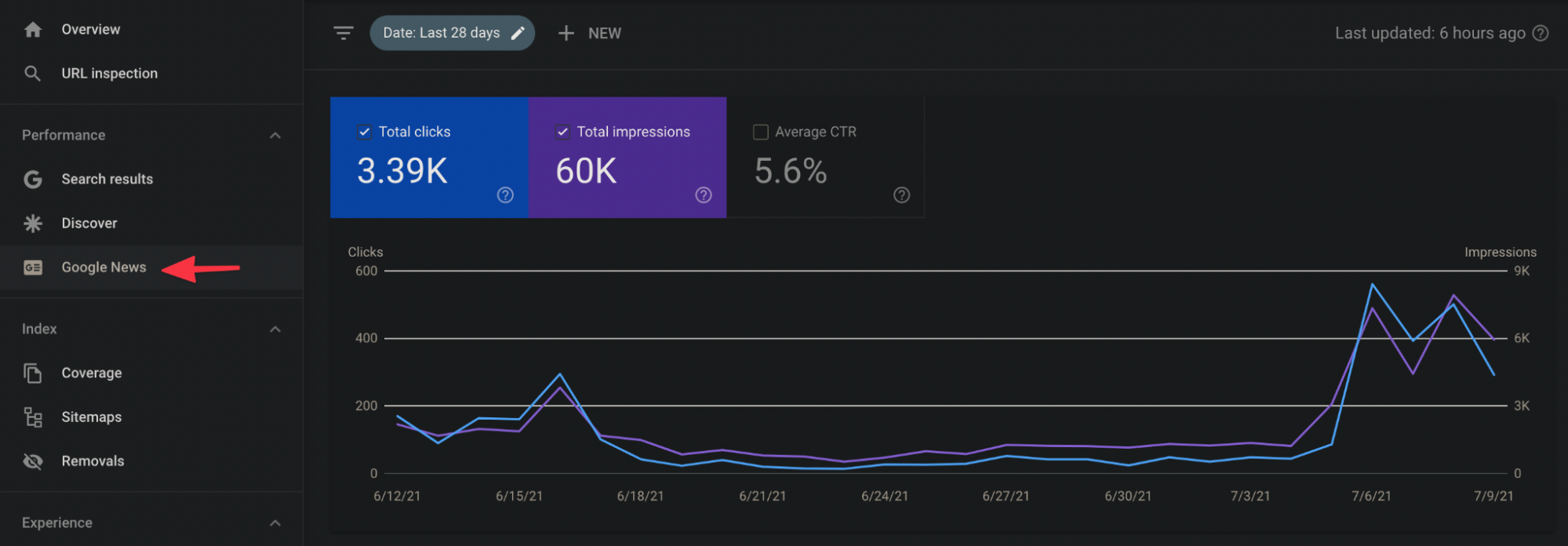This screenshot has width=1568, height=546.
Task: Select Discover in the sidebar
Action: [x=151, y=224]
